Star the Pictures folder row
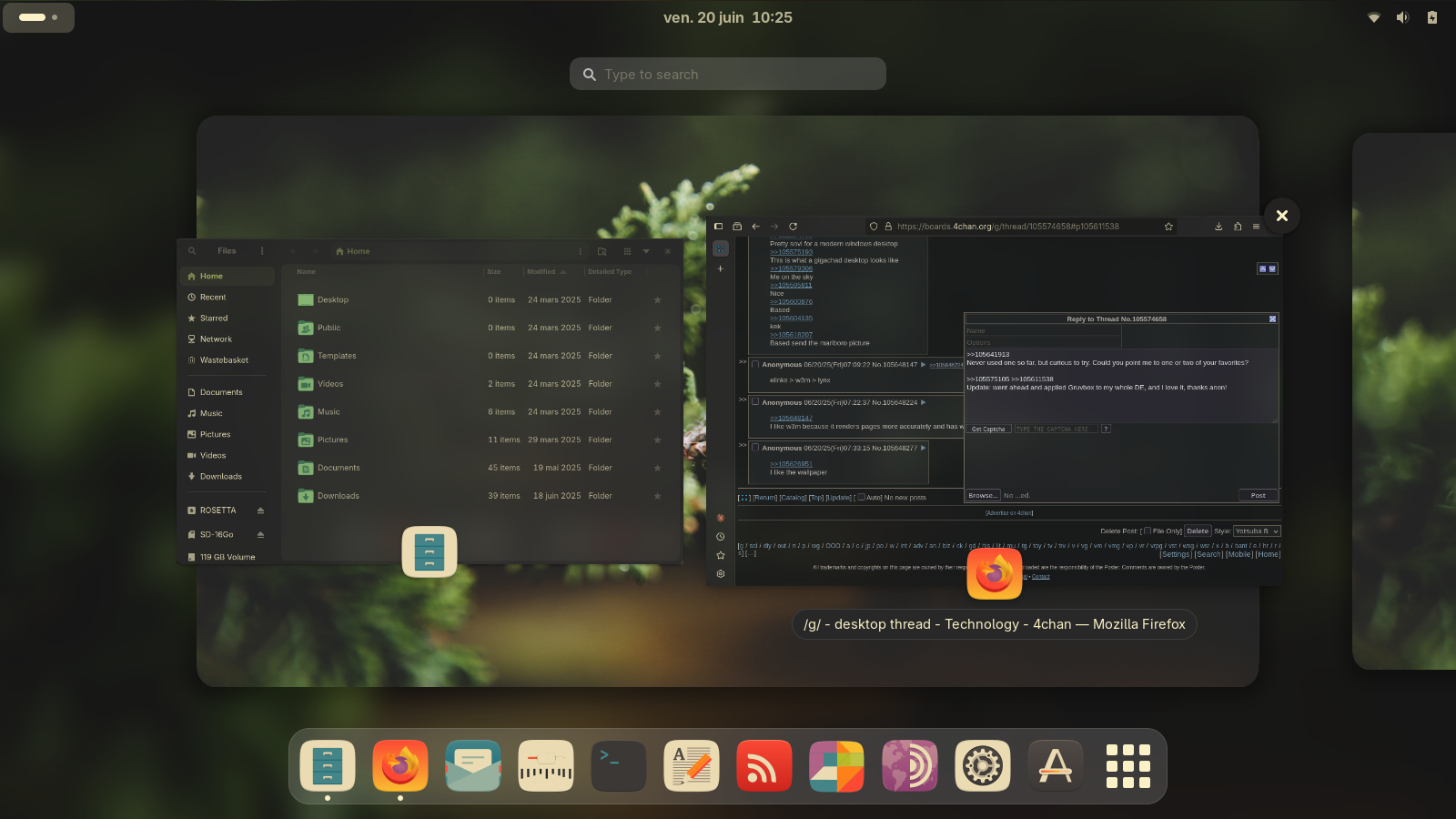 point(657,440)
